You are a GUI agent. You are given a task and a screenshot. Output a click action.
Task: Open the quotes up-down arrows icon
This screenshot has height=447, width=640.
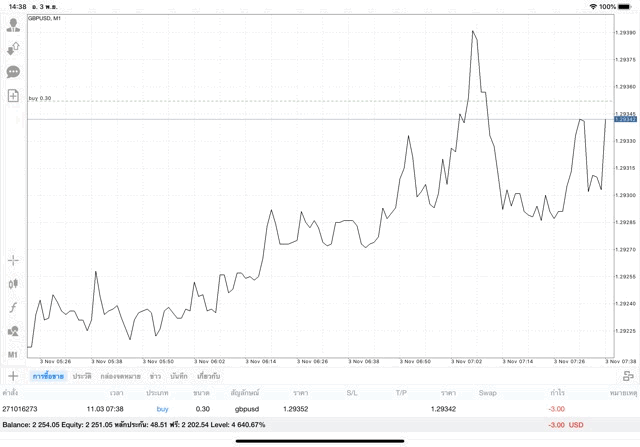[13, 48]
